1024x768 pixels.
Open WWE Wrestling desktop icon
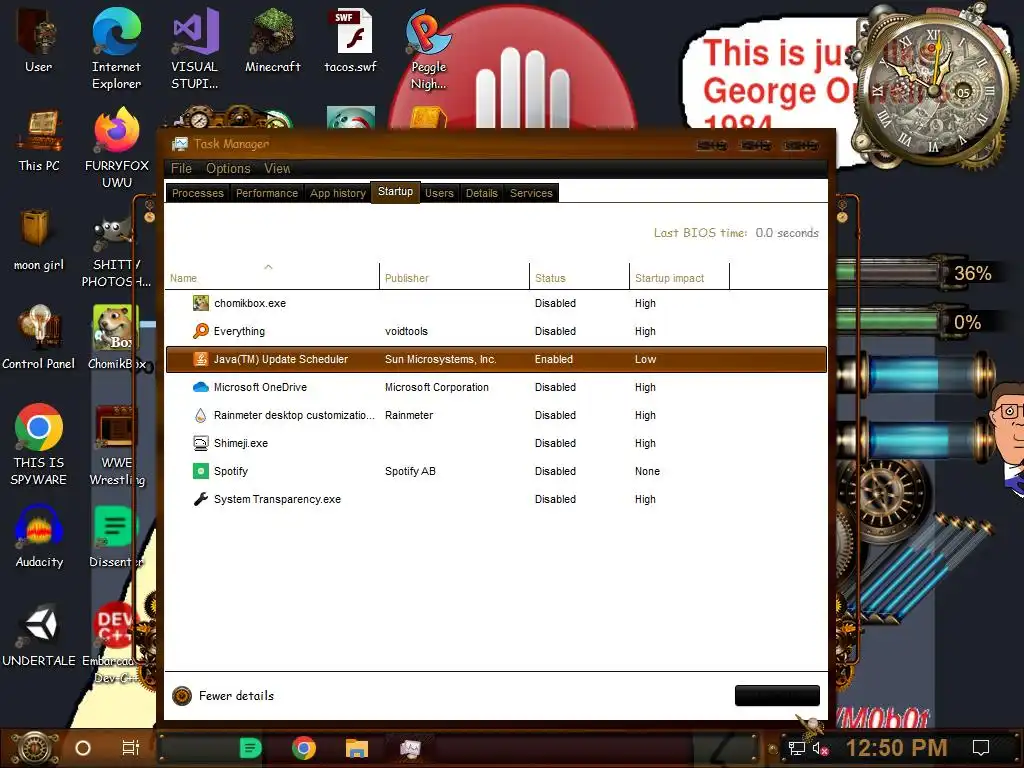pos(115,428)
